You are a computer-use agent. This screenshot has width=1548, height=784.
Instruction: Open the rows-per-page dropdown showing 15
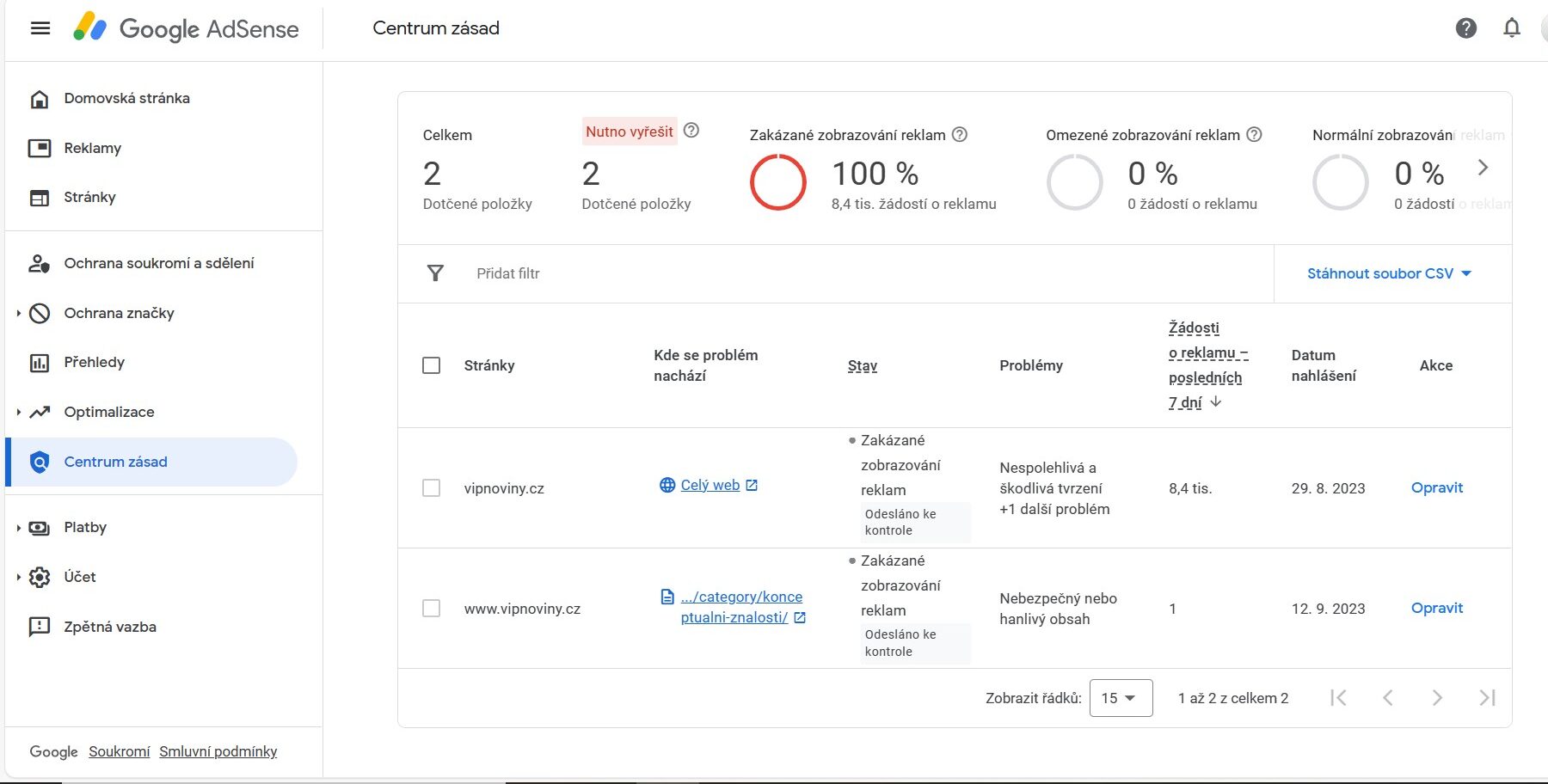click(1121, 698)
